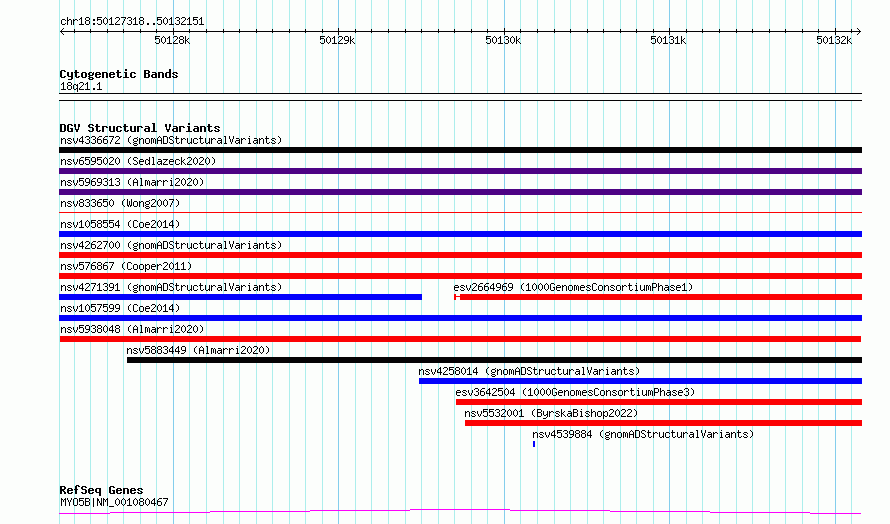Open variant nsv1058554 Coe2014 label
This screenshot has width=890, height=524.
pos(120,224)
